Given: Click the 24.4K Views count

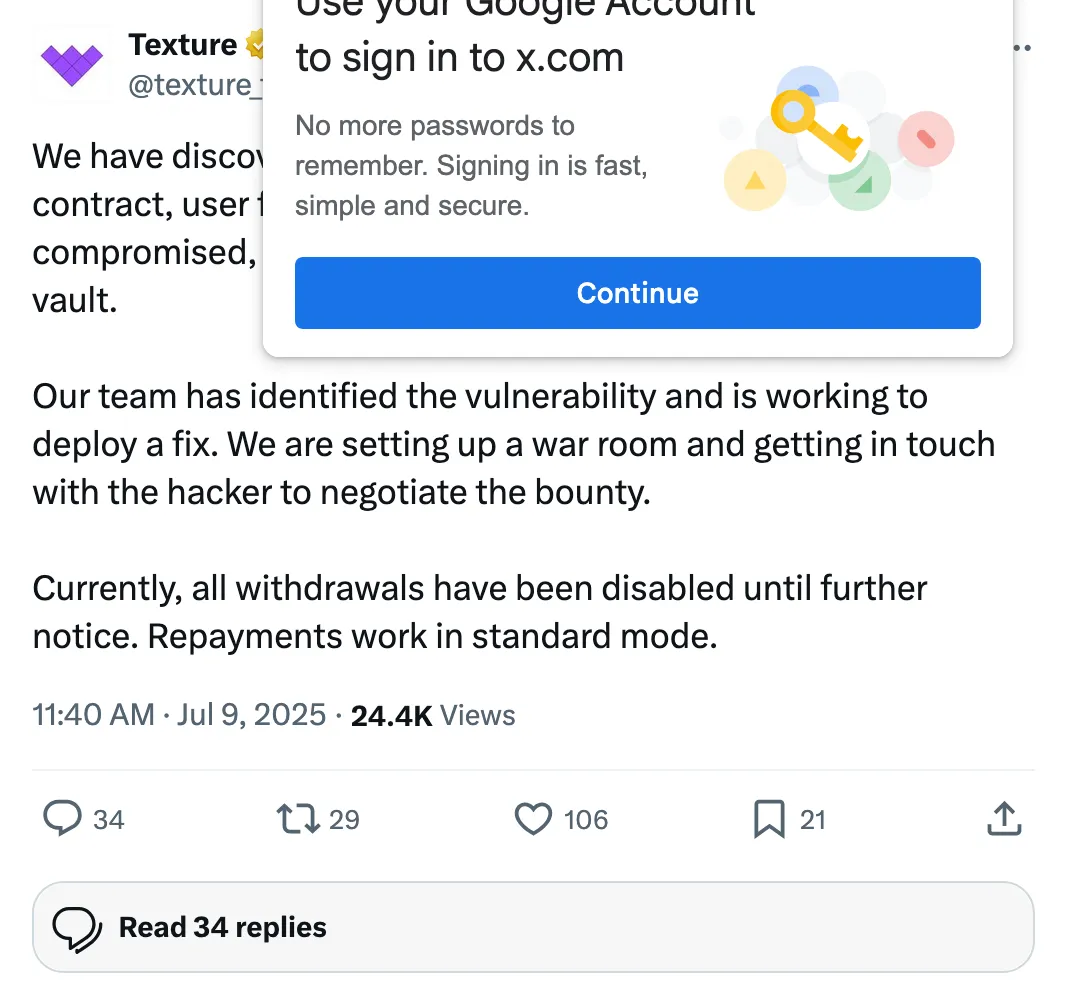Looking at the screenshot, I should click(x=433, y=716).
